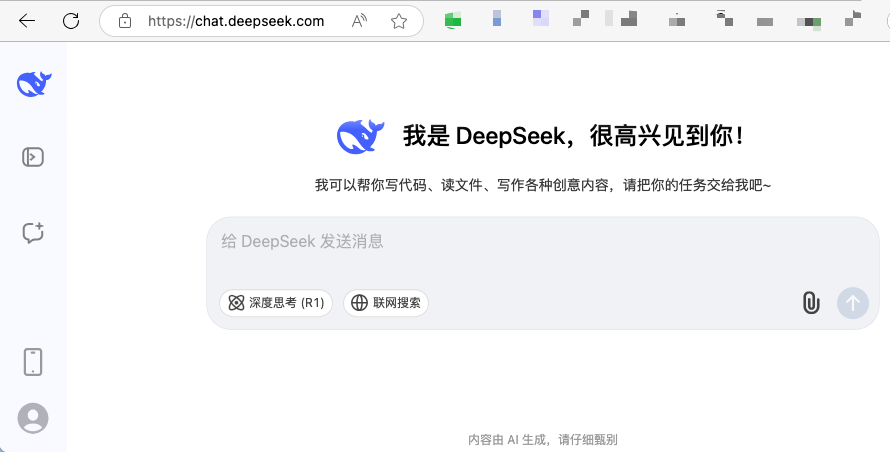Viewport: 890px width, 452px height.
Task: Start a new chat from sidebar
Action: pyautogui.click(x=33, y=232)
